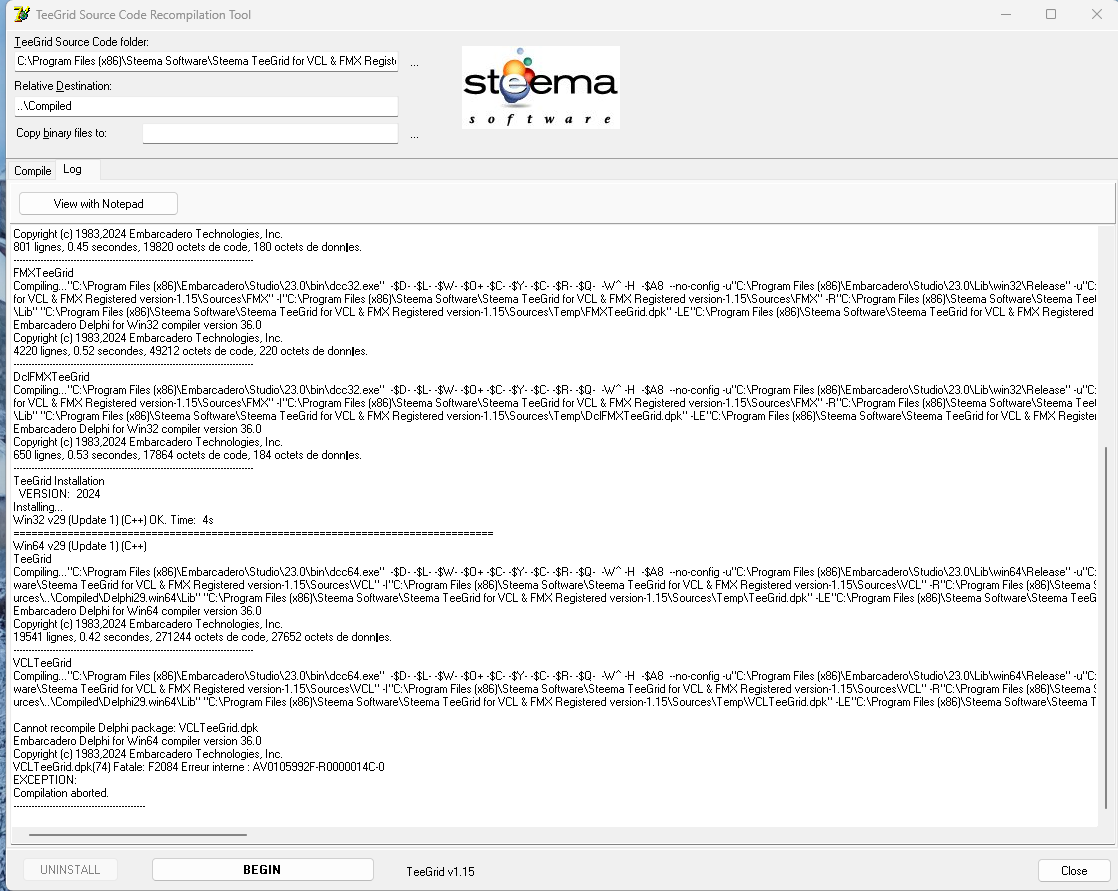This screenshot has height=891, width=1118.
Task: Click 'Compilation aborted.' log line
Action: point(61,793)
